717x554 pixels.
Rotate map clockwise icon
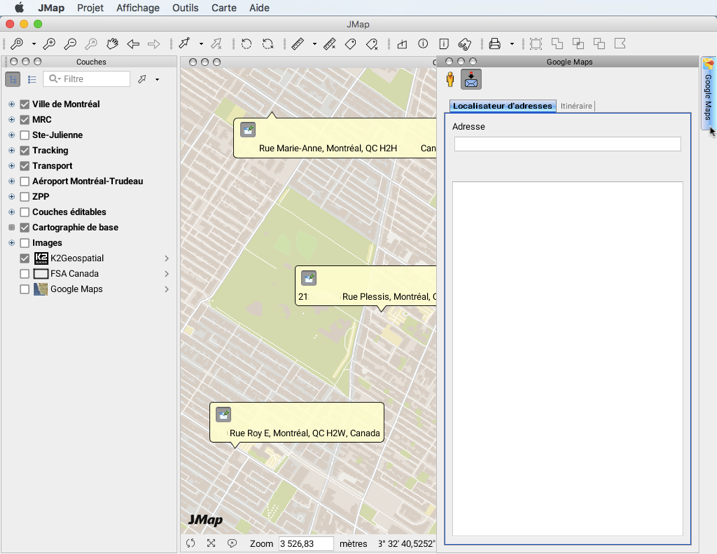pos(268,44)
